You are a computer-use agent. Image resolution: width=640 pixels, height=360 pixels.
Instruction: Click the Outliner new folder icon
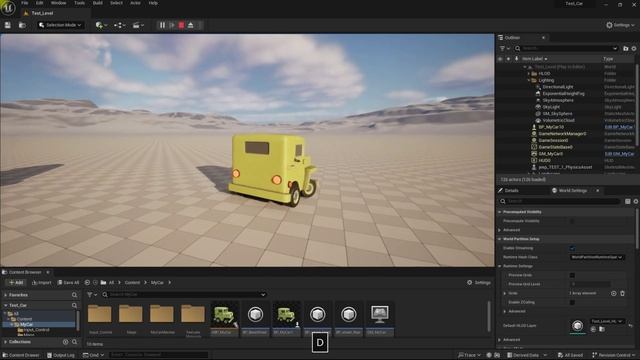[626, 49]
